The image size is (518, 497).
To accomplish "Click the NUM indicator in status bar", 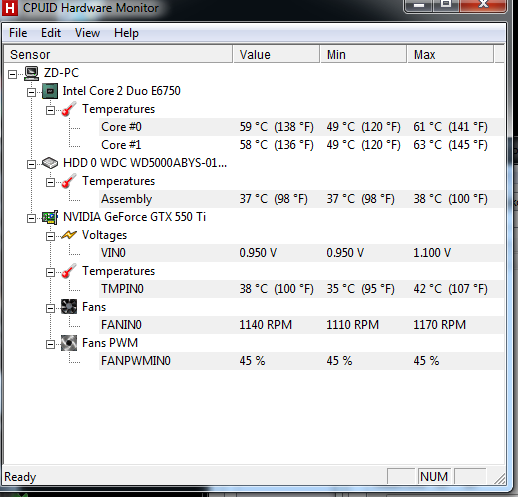I will pyautogui.click(x=434, y=477).
